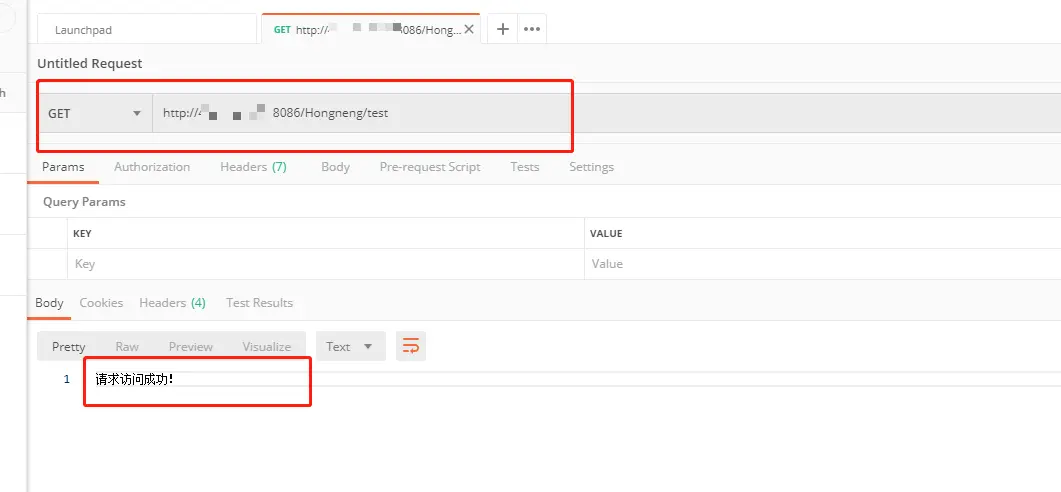Open the Test Results tab
Viewport: 1061px width, 492px height.
tap(259, 303)
